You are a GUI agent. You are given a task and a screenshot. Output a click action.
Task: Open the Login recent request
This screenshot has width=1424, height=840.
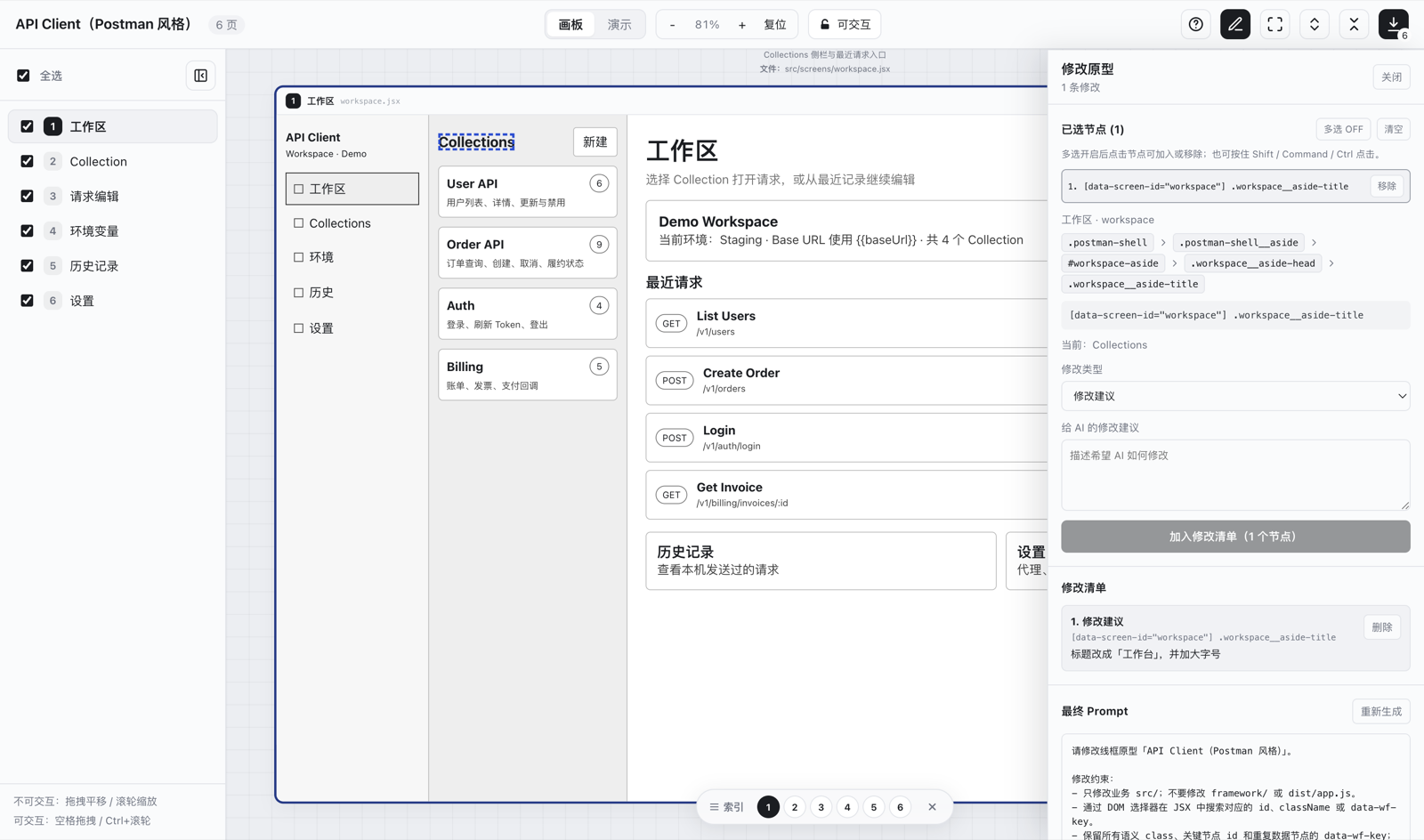pyautogui.click(x=846, y=437)
